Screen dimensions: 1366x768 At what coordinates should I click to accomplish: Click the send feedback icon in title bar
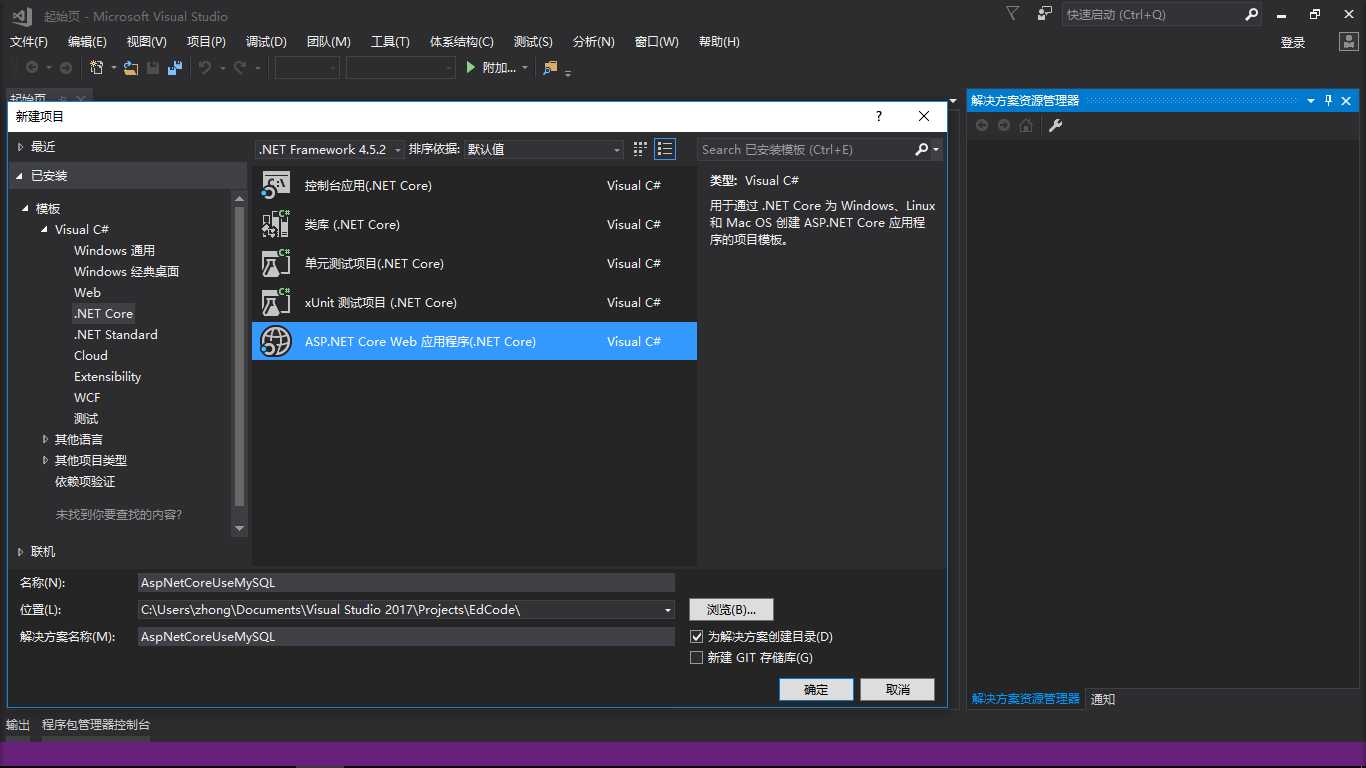click(1044, 14)
